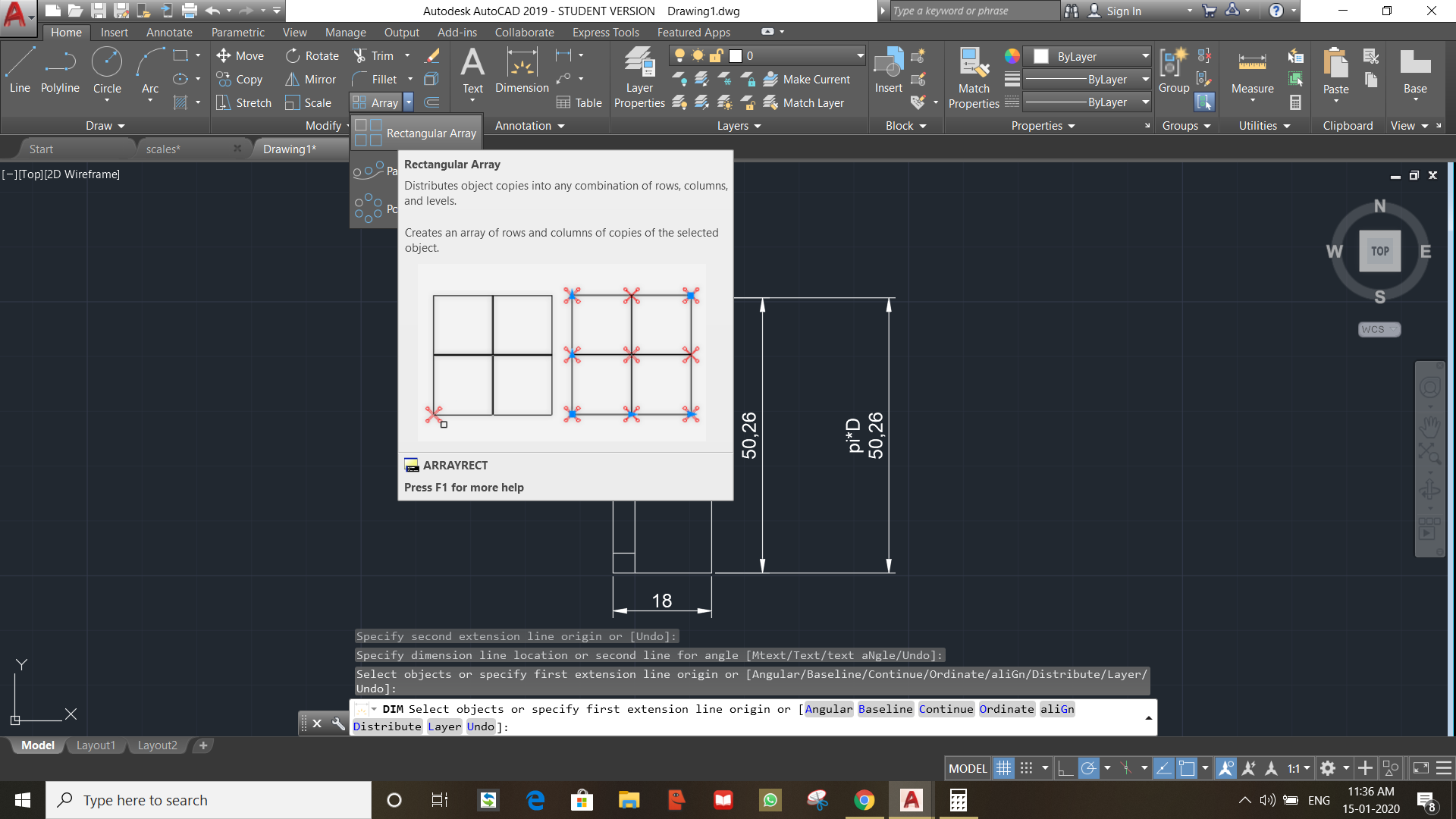Open the Parametric ribbon tab
This screenshot has width=1456, height=819.
pos(238,32)
